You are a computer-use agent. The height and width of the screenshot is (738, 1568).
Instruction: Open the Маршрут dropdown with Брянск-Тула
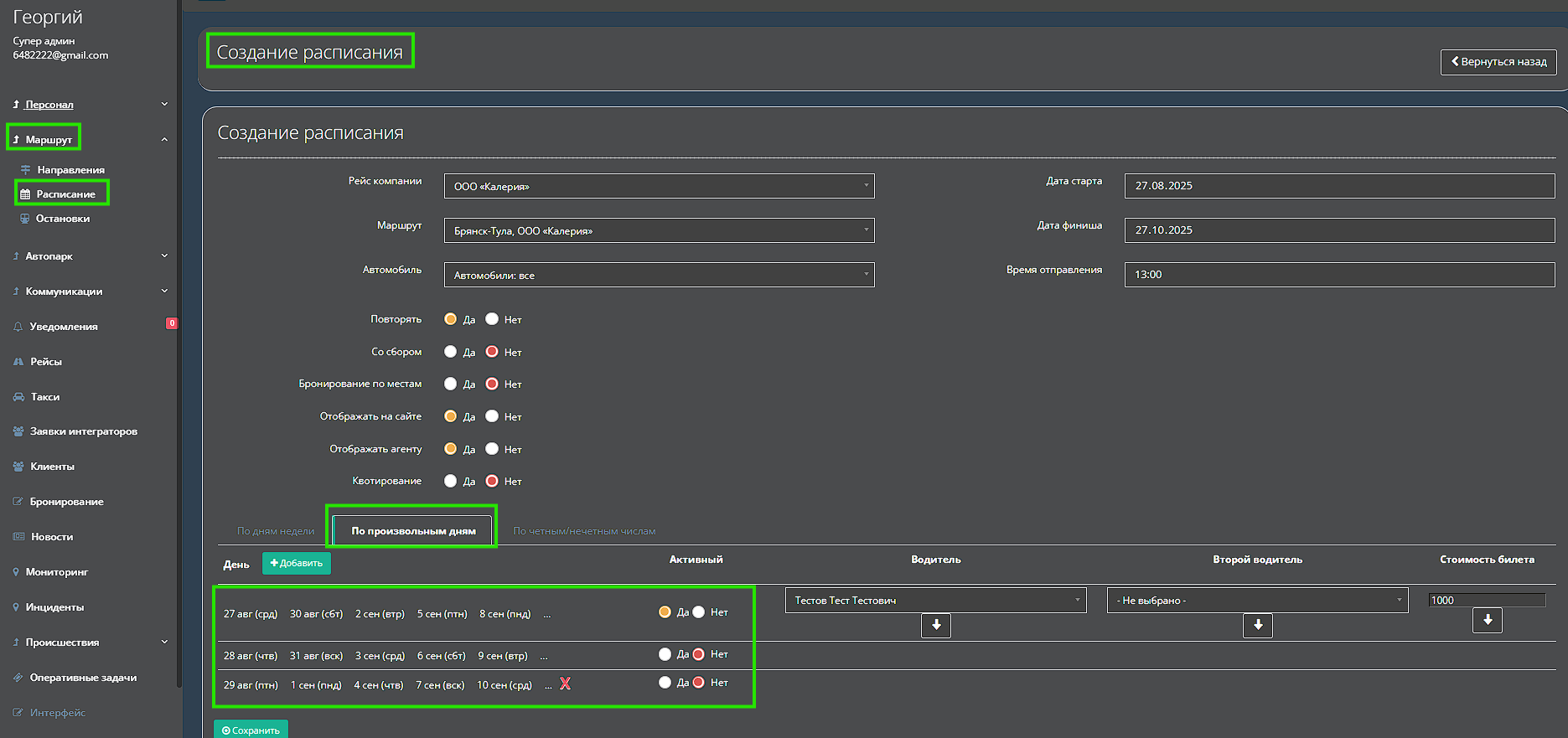click(x=659, y=230)
